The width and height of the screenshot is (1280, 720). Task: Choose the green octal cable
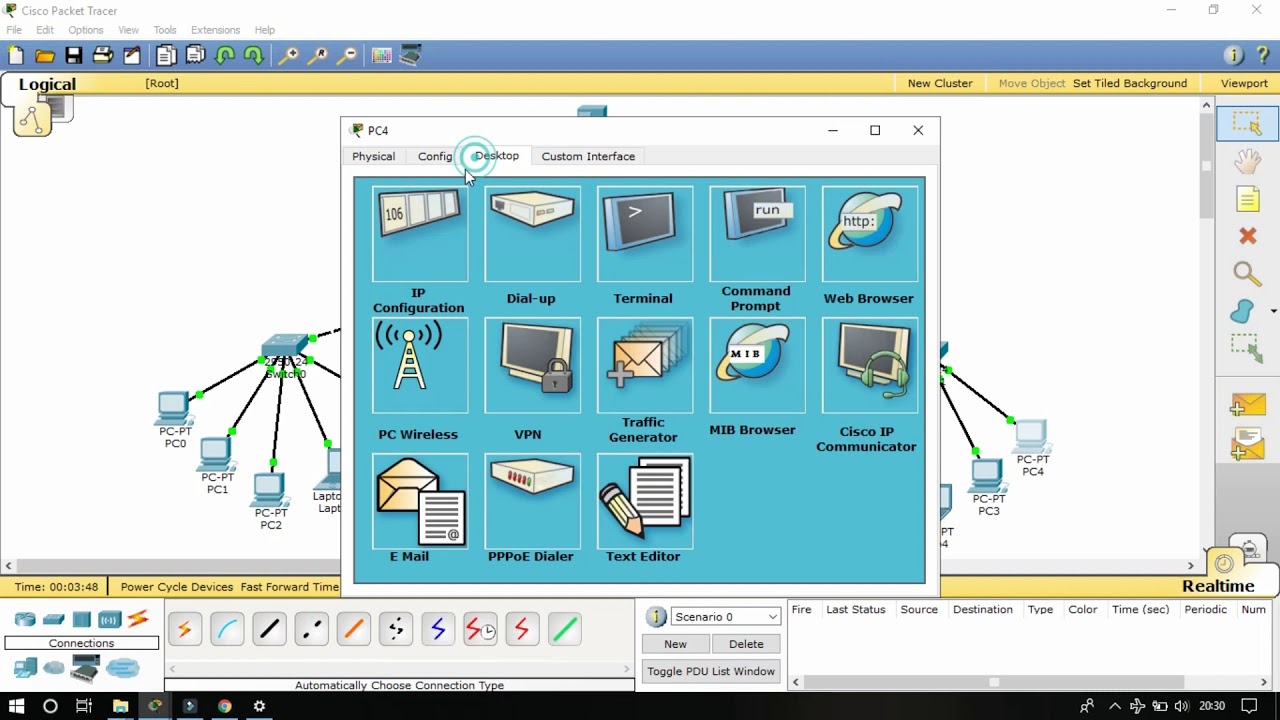click(564, 629)
